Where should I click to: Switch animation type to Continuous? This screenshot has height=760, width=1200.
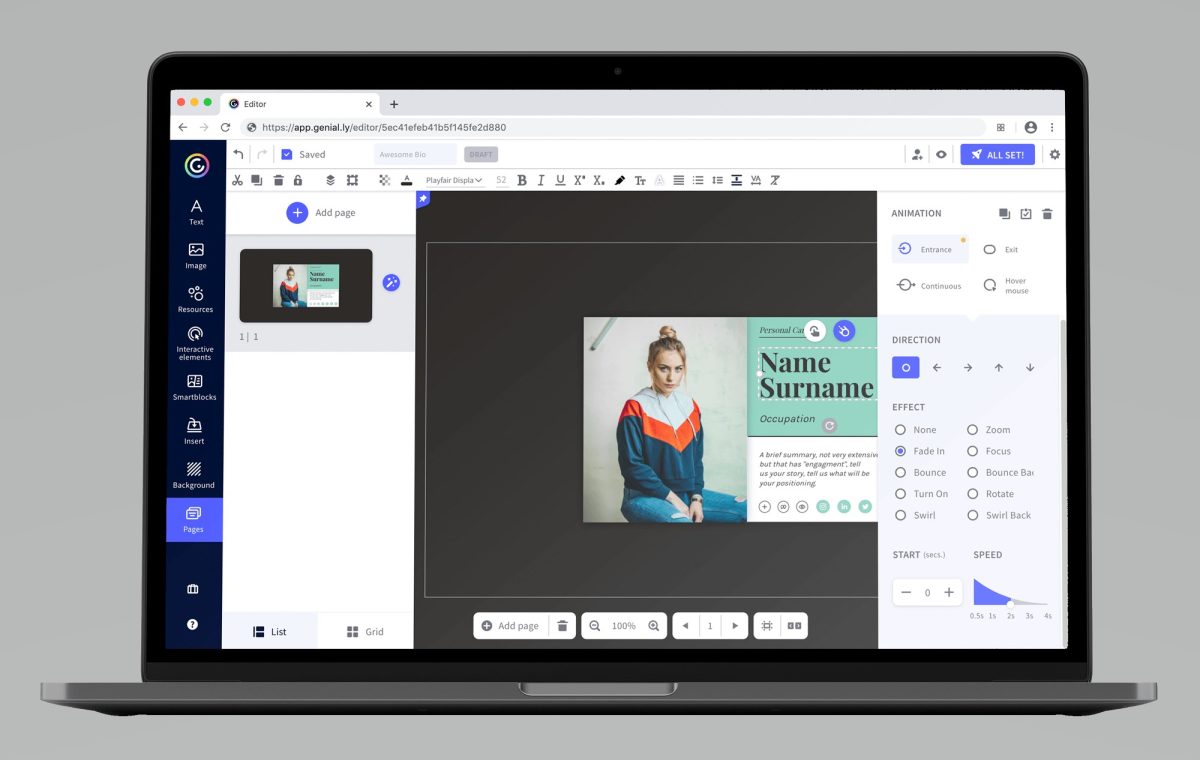tap(930, 285)
